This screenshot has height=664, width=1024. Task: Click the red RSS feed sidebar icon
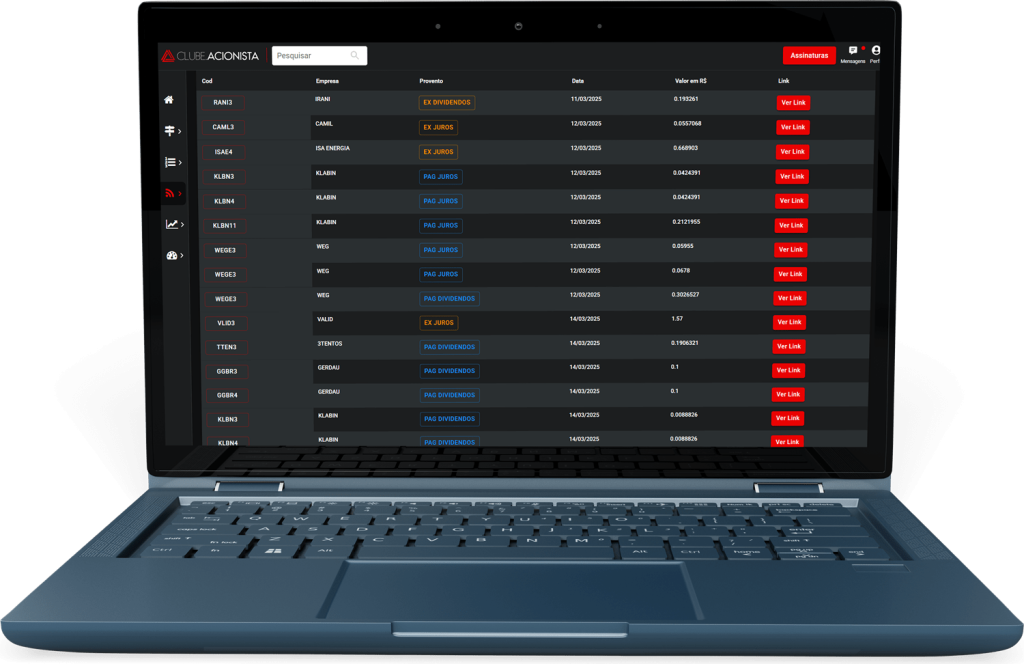170,193
